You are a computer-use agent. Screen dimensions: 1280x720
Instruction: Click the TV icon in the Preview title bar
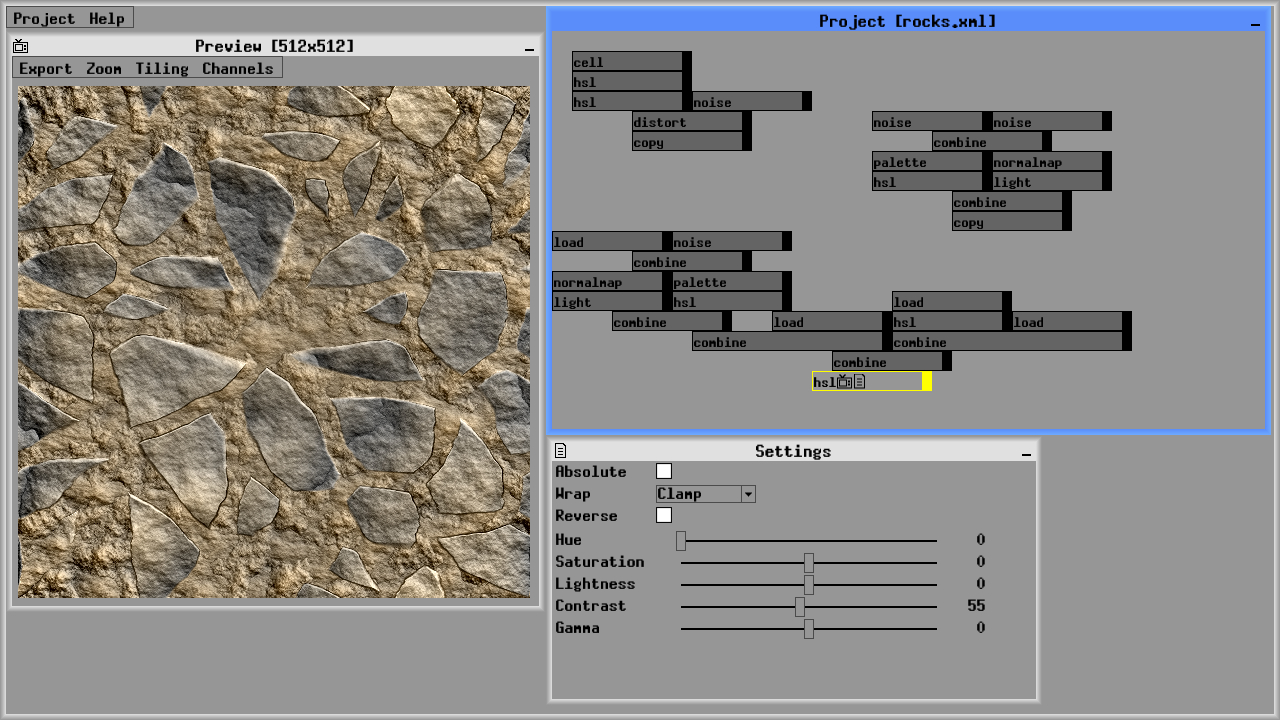[20, 45]
